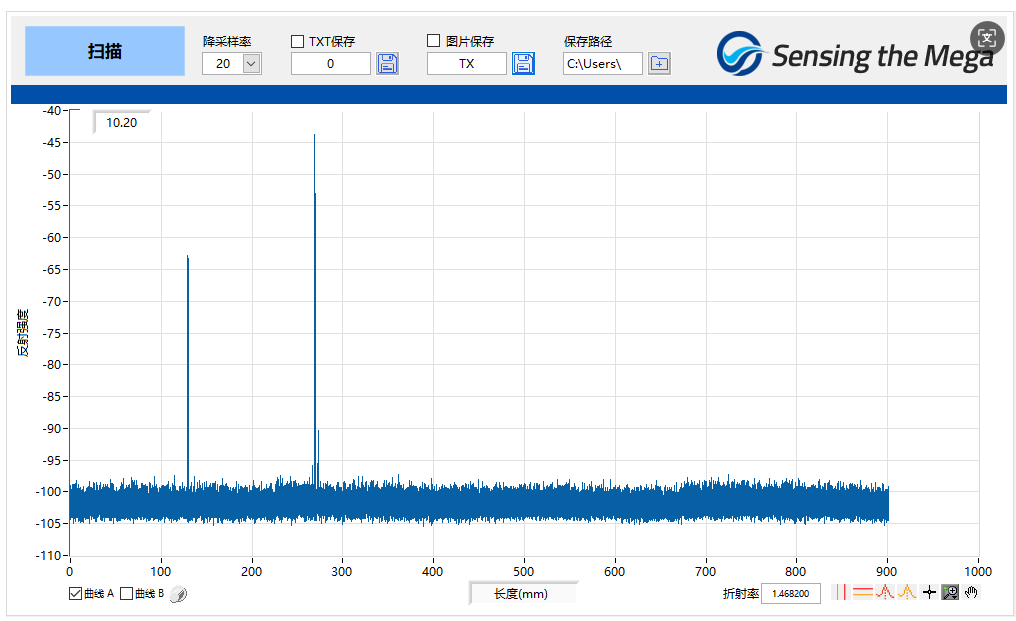1016x621 pixels.
Task: Select the zoom magnifier tool
Action: (x=950, y=592)
